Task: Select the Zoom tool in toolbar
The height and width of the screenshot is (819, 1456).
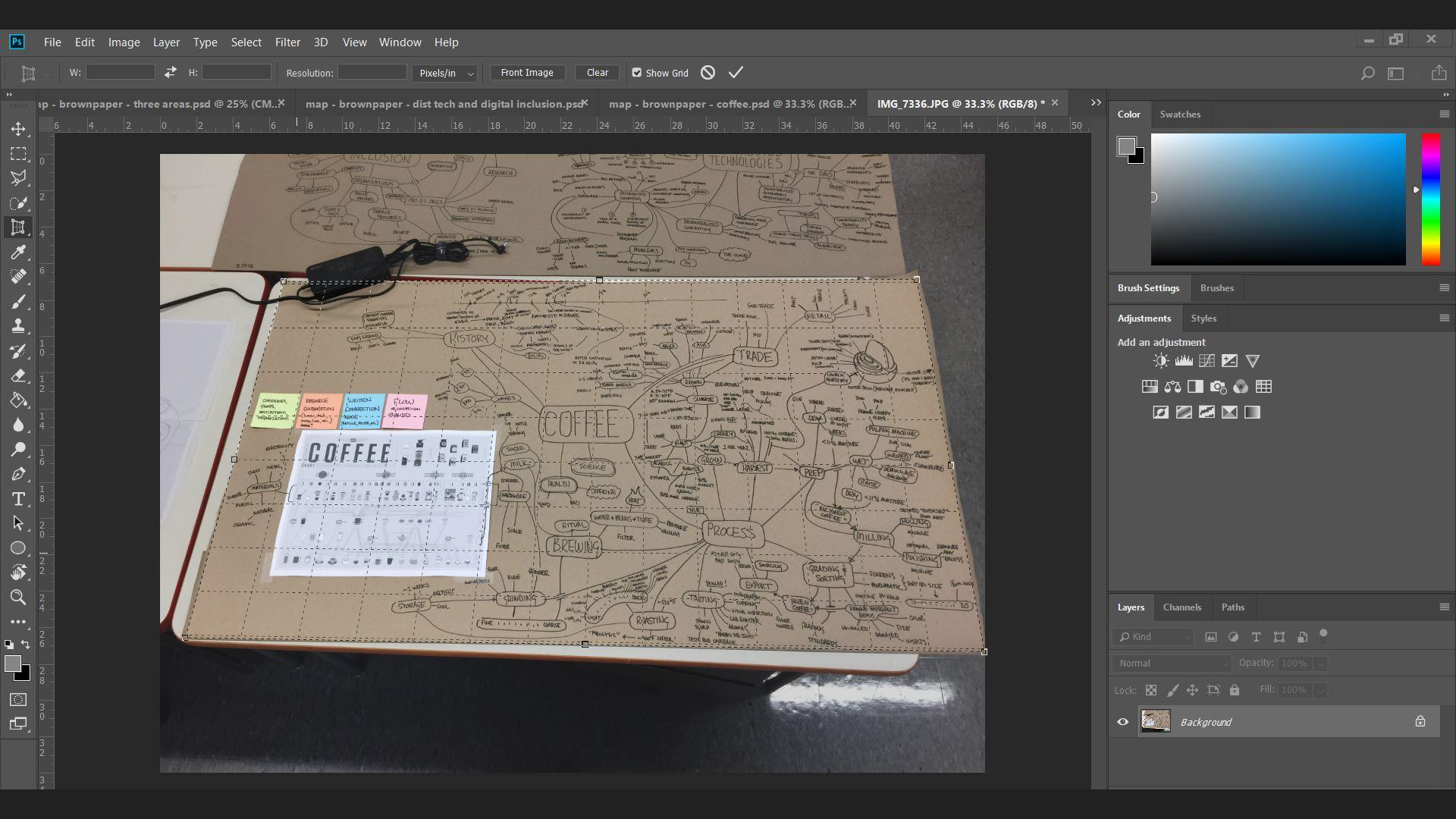Action: tap(18, 598)
